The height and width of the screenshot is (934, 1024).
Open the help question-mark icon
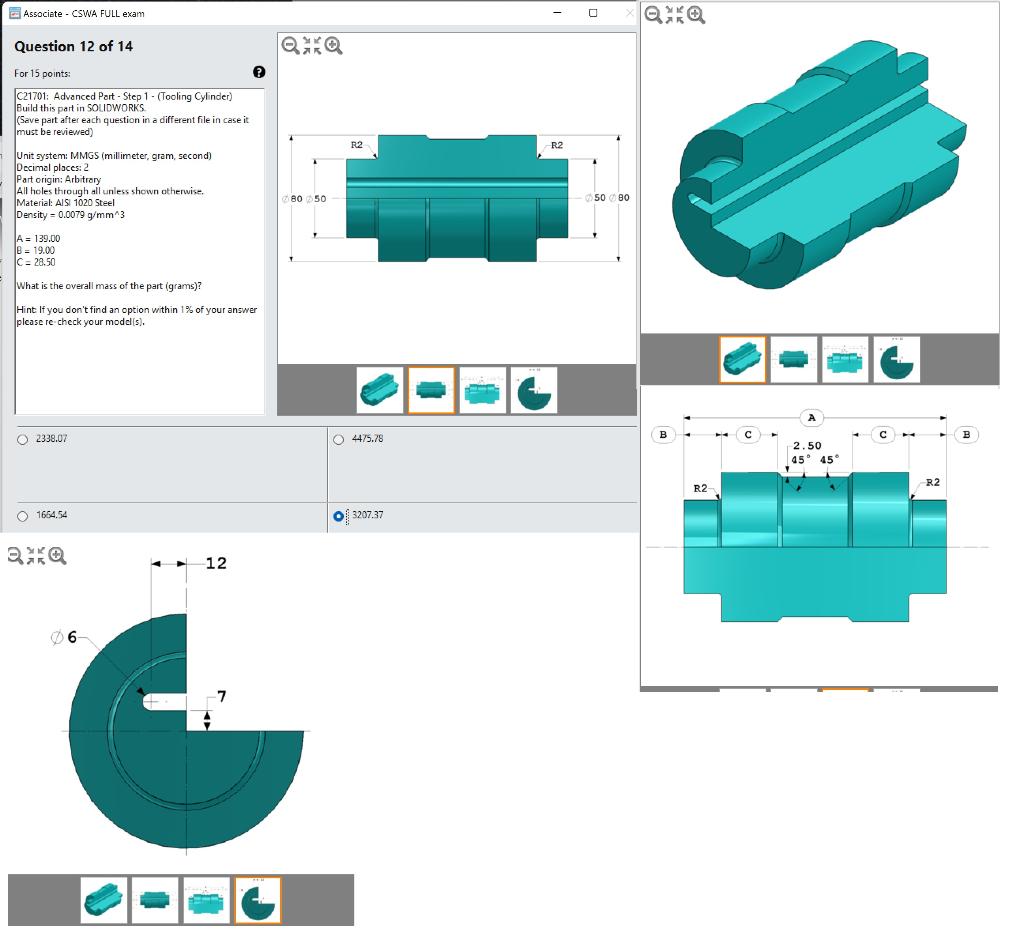259,72
